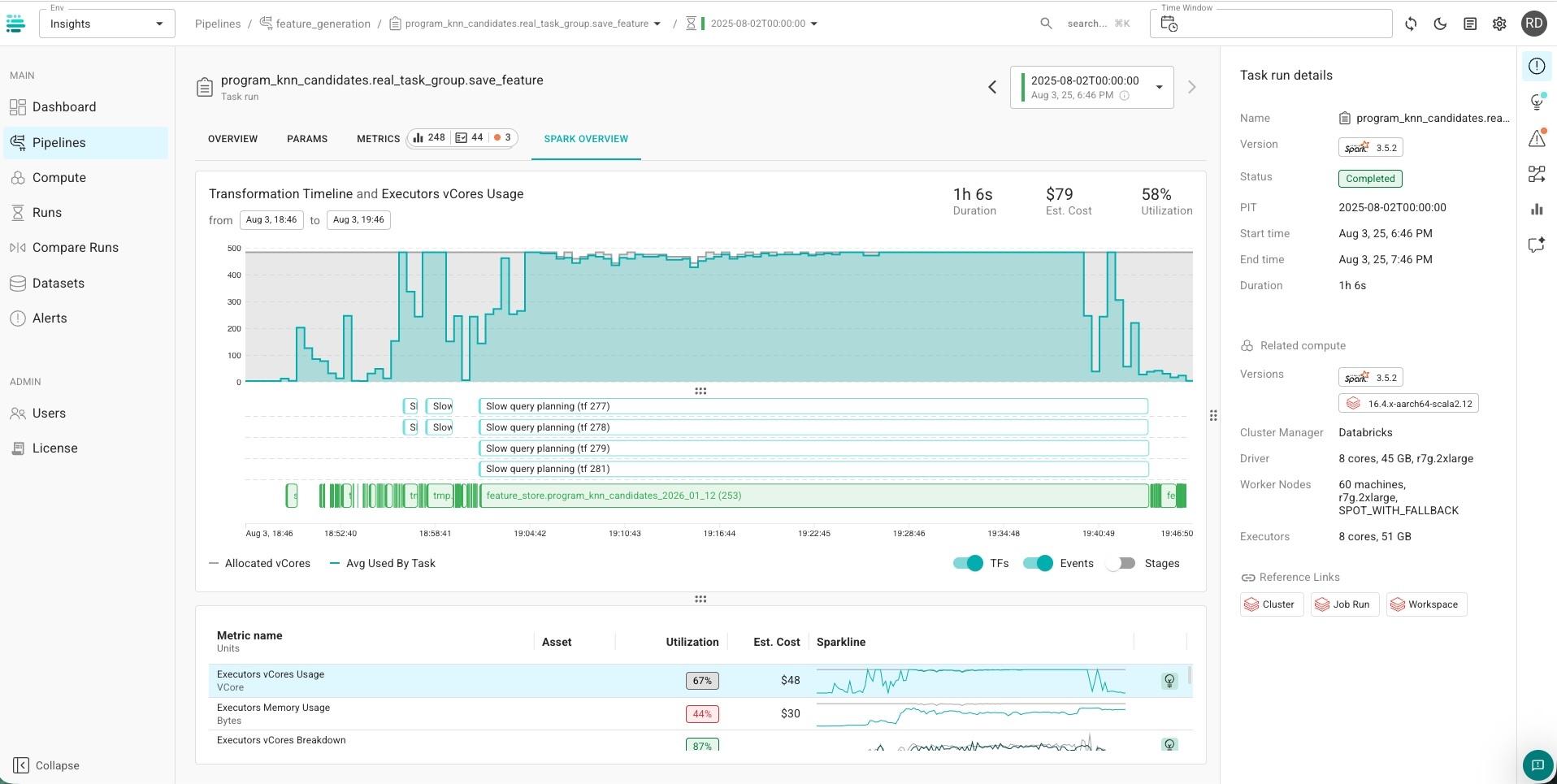Open the bar chart icon in right rail
This screenshot has height=784, width=1557.
pos(1537,209)
